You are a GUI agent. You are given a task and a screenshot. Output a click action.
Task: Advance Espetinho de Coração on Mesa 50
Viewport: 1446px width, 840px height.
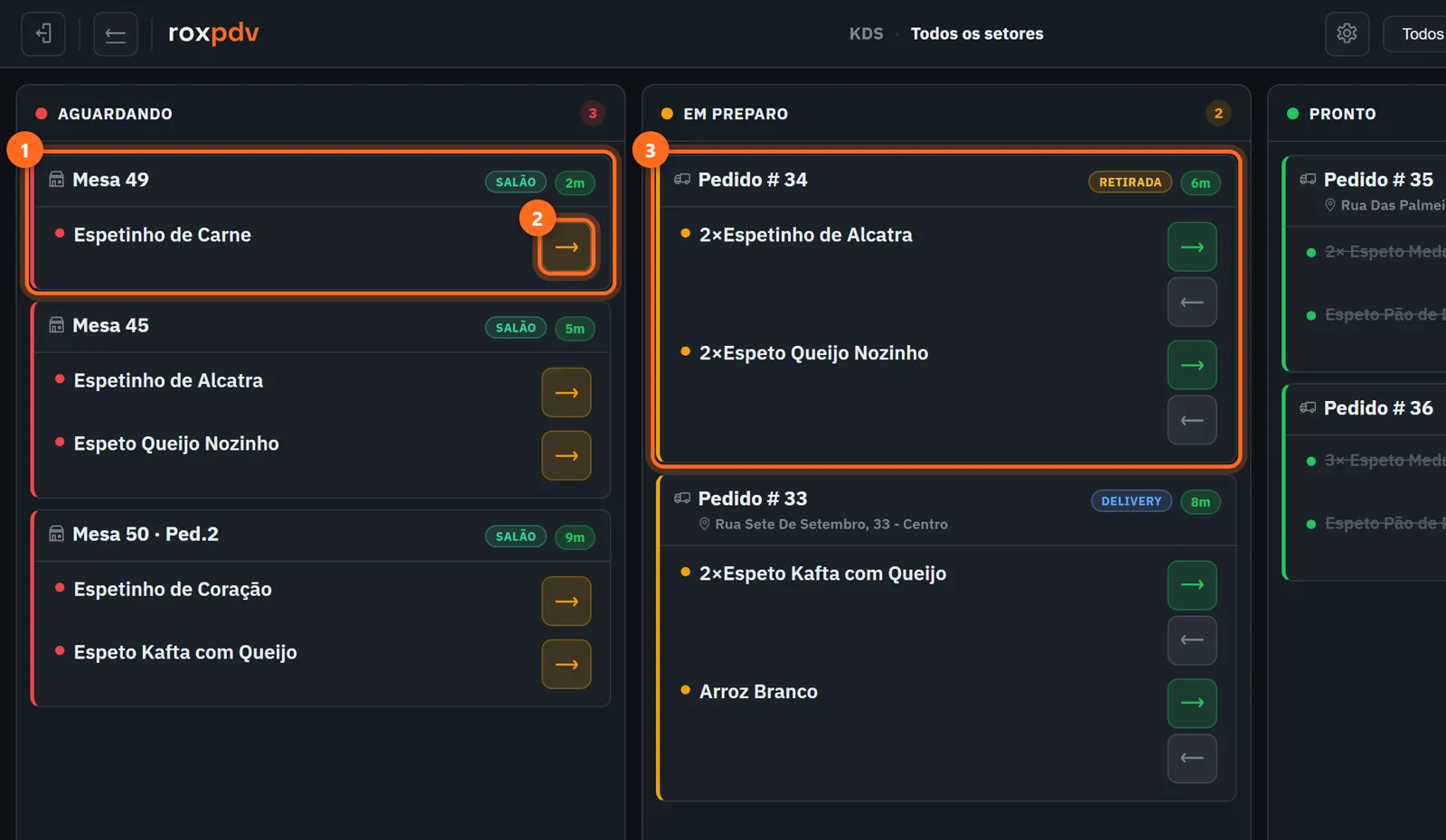[x=567, y=602]
